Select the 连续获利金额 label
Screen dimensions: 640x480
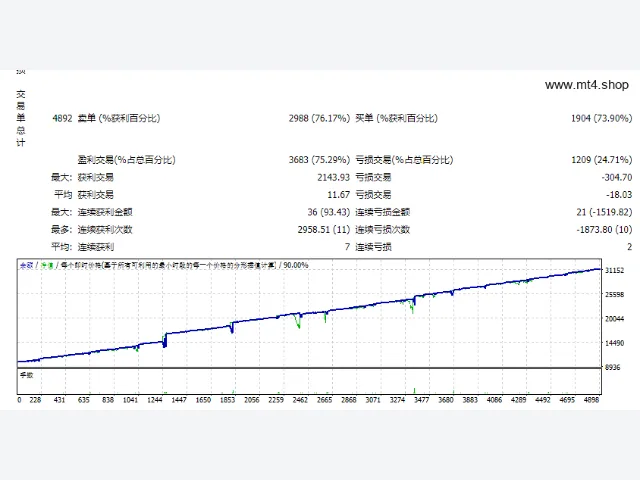tap(105, 212)
